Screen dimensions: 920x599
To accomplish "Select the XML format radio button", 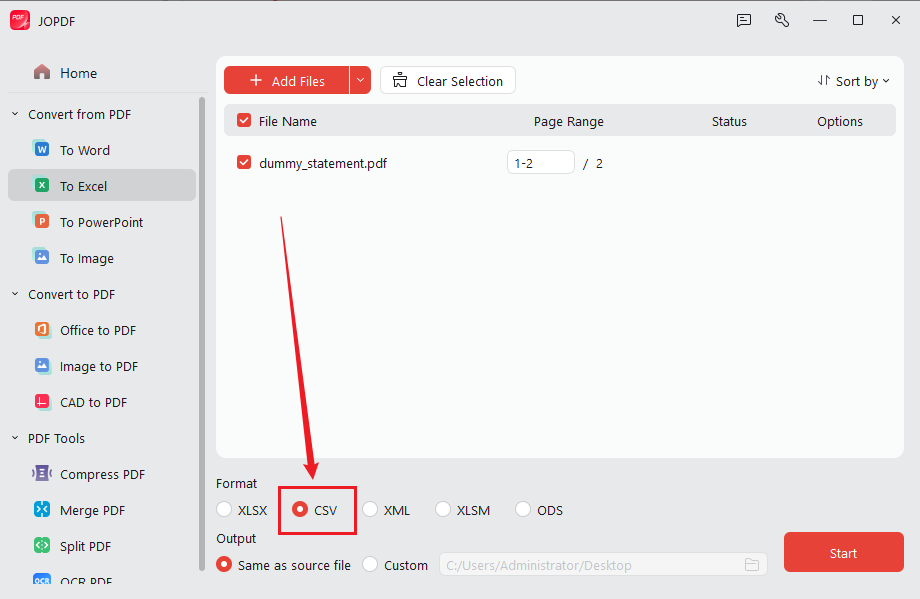I will [x=370, y=509].
